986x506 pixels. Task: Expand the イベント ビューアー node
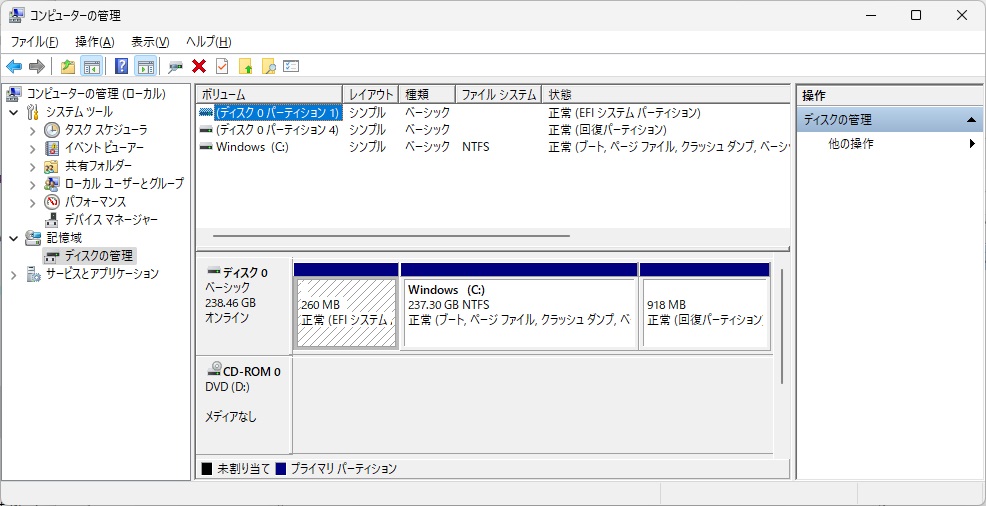(x=33, y=149)
